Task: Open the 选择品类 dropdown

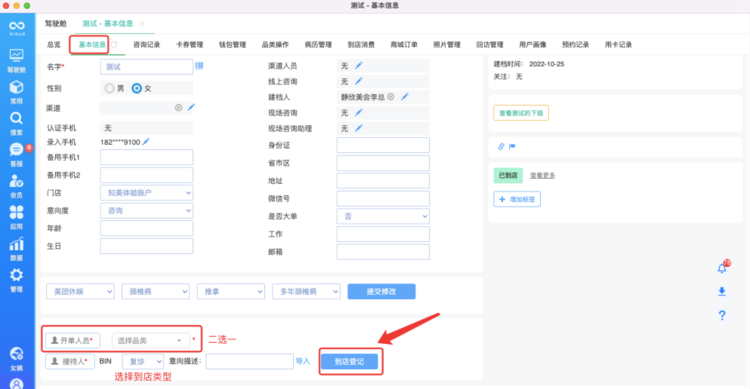Action: coord(151,340)
